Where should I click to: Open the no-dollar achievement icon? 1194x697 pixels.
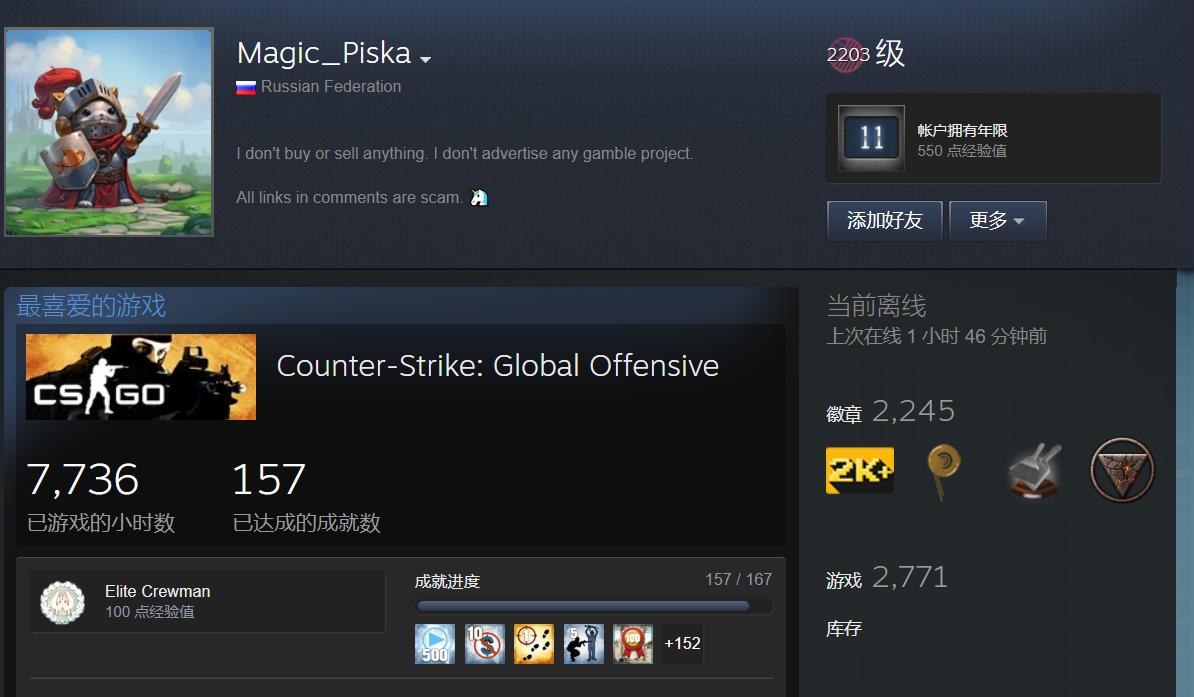coord(484,644)
